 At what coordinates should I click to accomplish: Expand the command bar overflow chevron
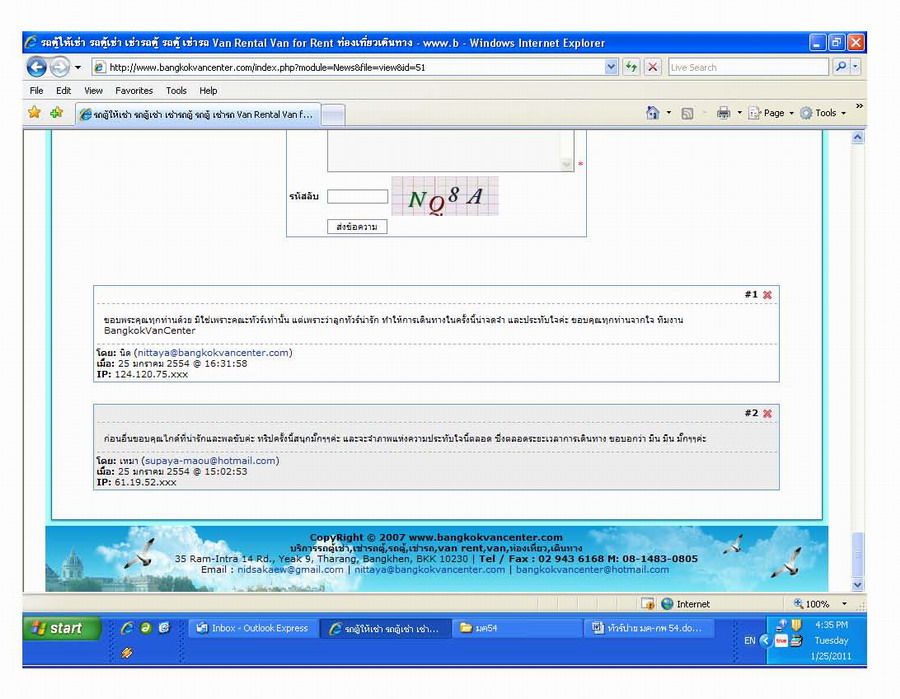click(859, 106)
